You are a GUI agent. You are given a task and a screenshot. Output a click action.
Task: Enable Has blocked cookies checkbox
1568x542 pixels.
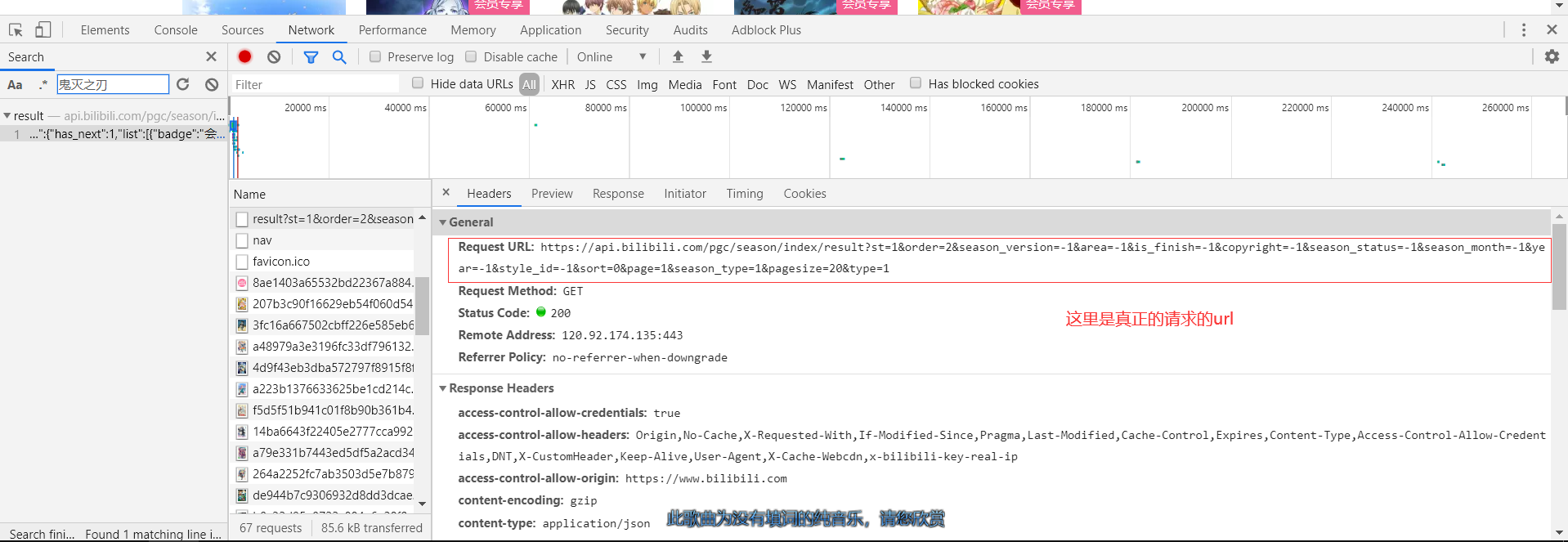click(916, 83)
